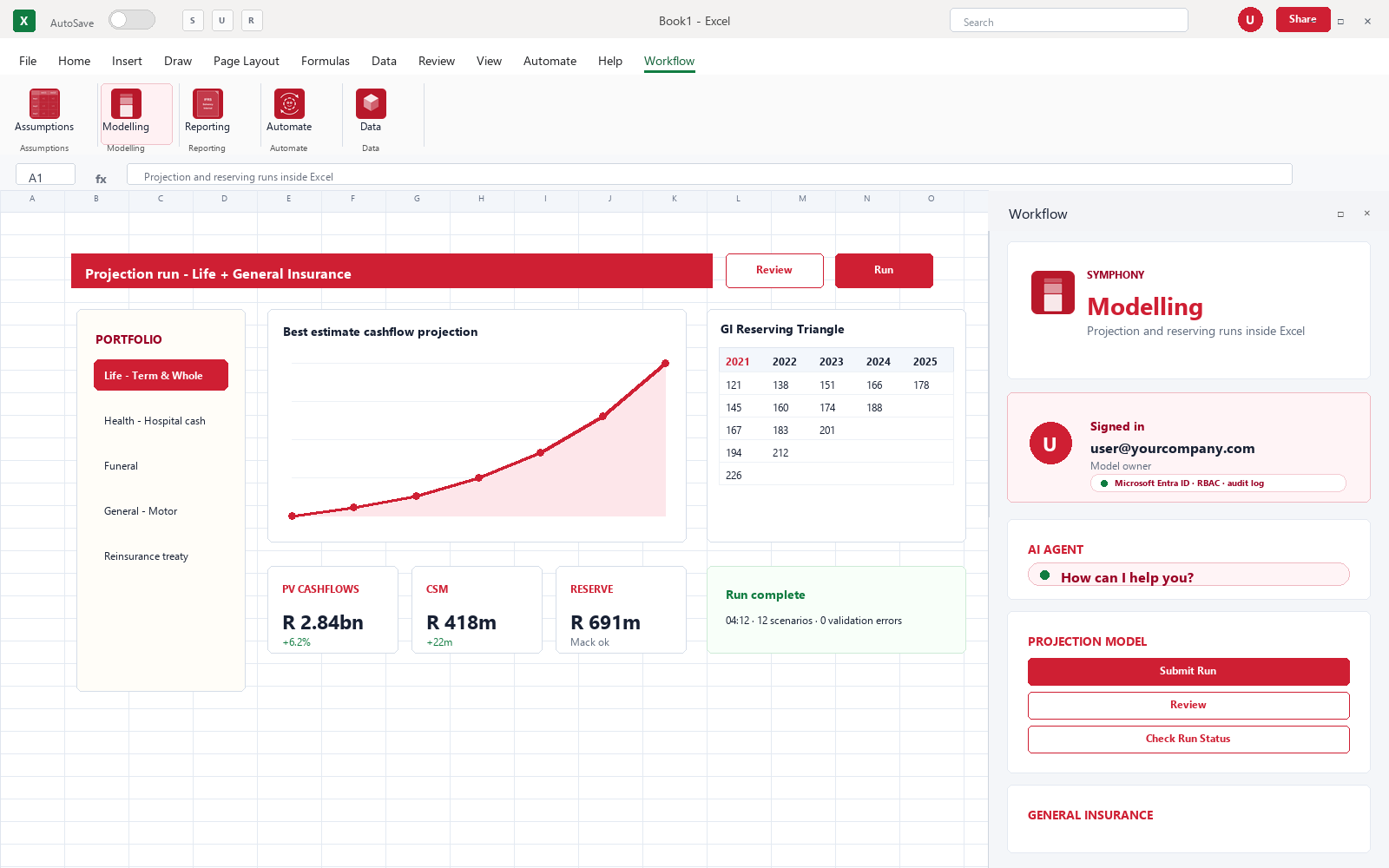
Task: Open the Review ribbon tab
Action: pos(437,61)
